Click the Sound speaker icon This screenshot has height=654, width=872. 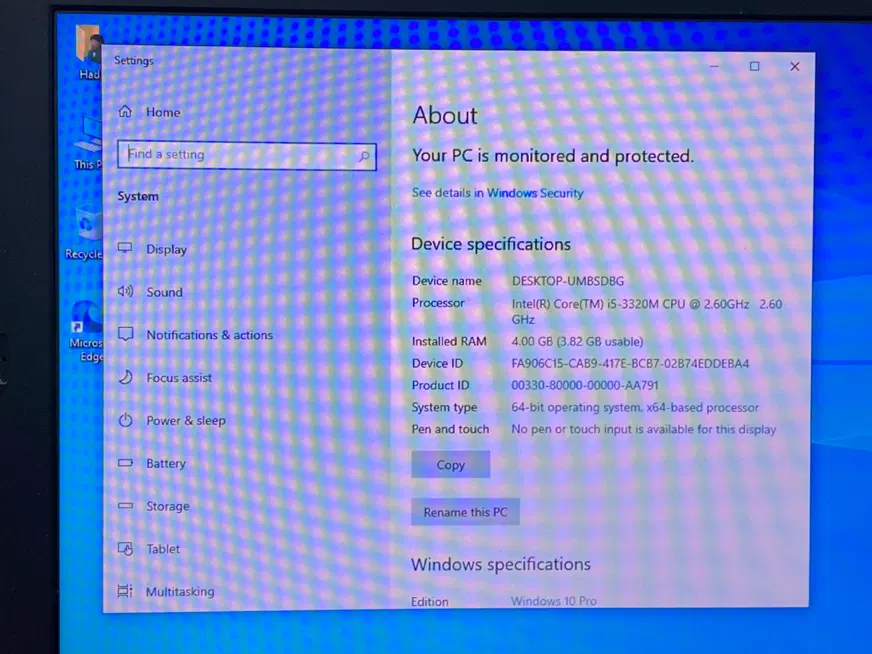click(125, 291)
